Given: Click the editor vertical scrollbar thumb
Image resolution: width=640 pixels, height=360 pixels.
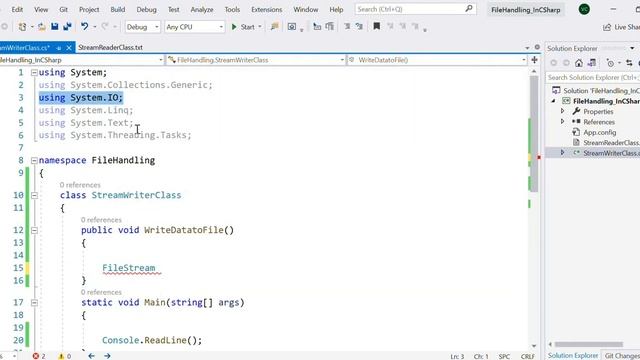Looking at the screenshot, I should tap(533, 134).
